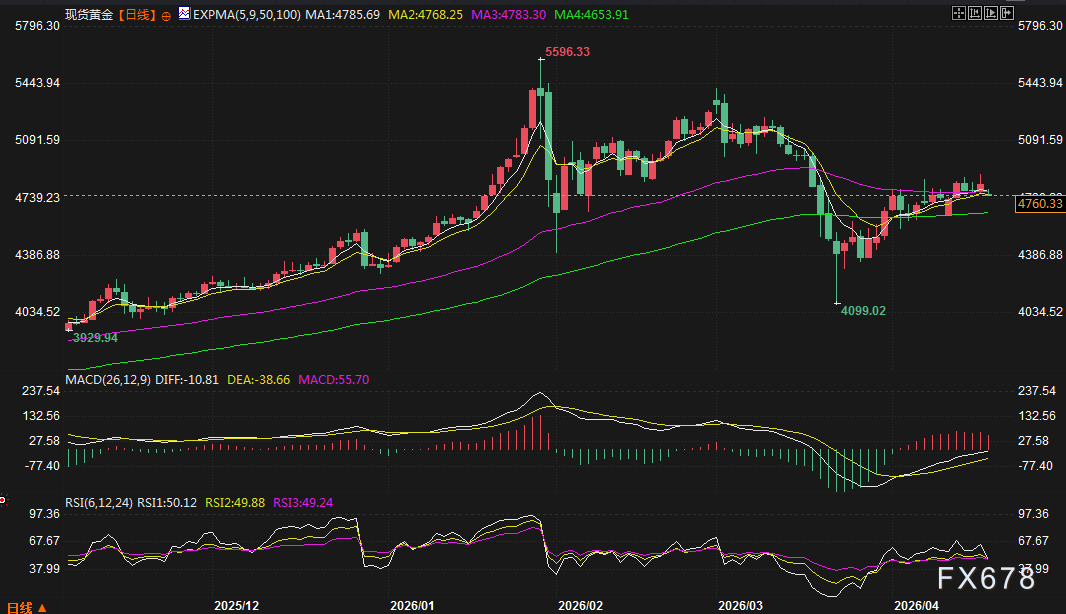Image resolution: width=1066 pixels, height=614 pixels.
Task: Click the current price tag 4760.33
Action: (1039, 204)
